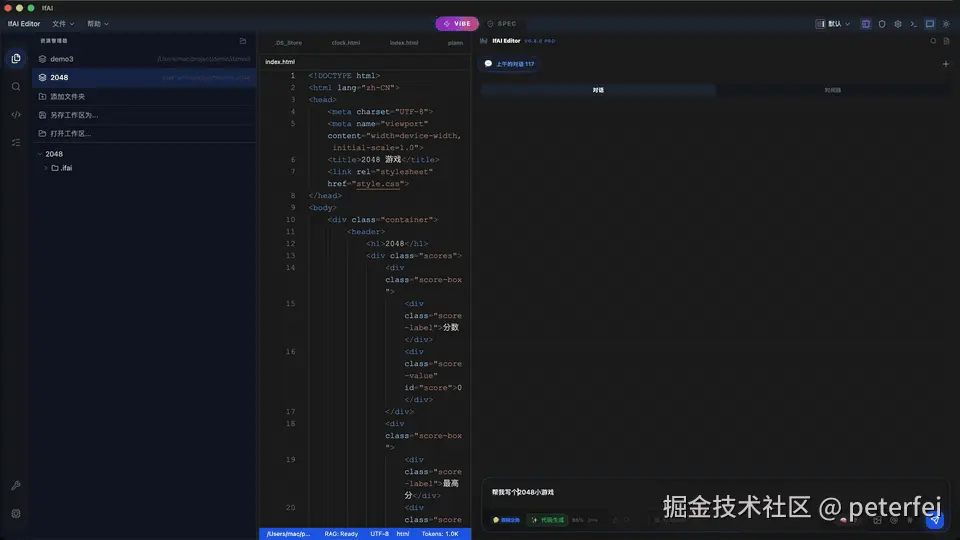Click Tokens: 1.0K in the status bar
The width and height of the screenshot is (960, 540).
point(440,534)
